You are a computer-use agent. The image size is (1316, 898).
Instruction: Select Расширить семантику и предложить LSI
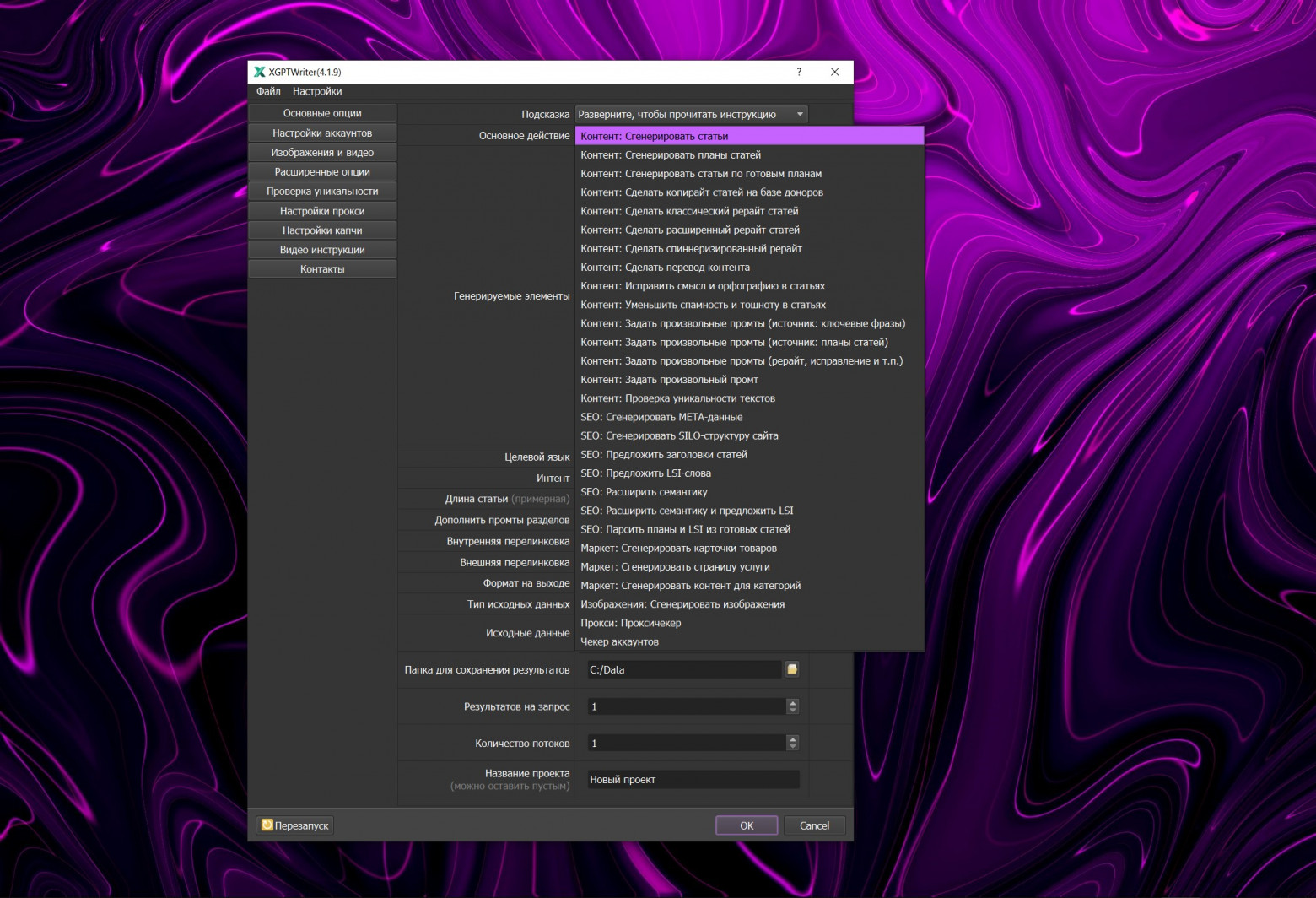pos(749,511)
